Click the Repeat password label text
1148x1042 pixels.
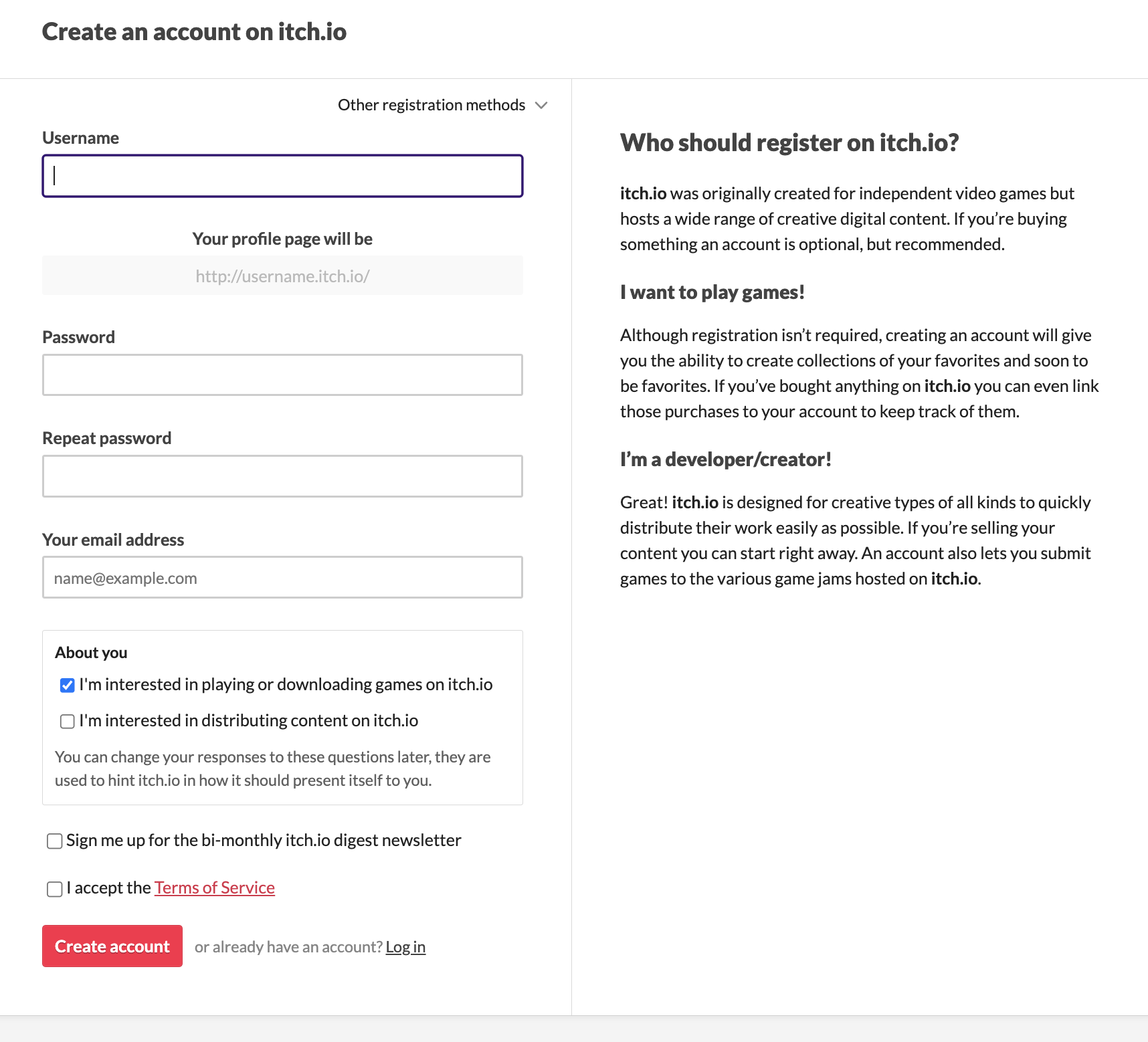coord(107,439)
